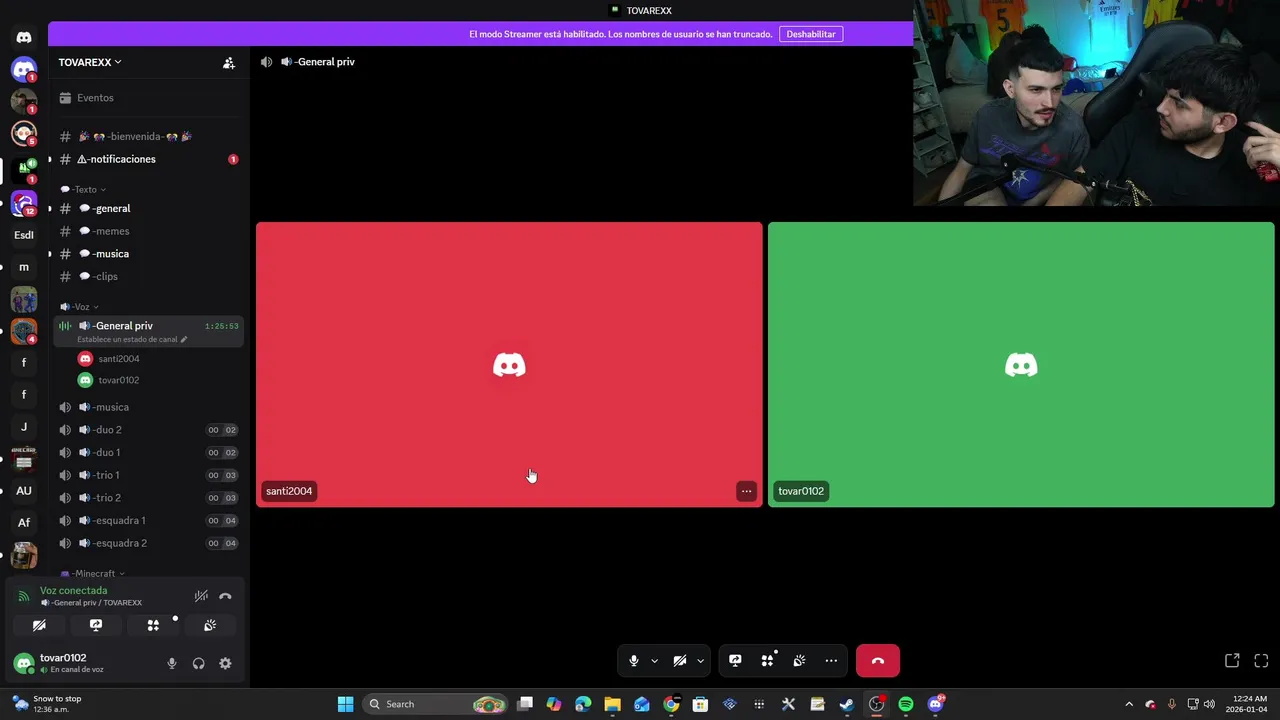1280x720 pixels.
Task: Open tovar0102 user avatar in user panel
Action: [23, 663]
